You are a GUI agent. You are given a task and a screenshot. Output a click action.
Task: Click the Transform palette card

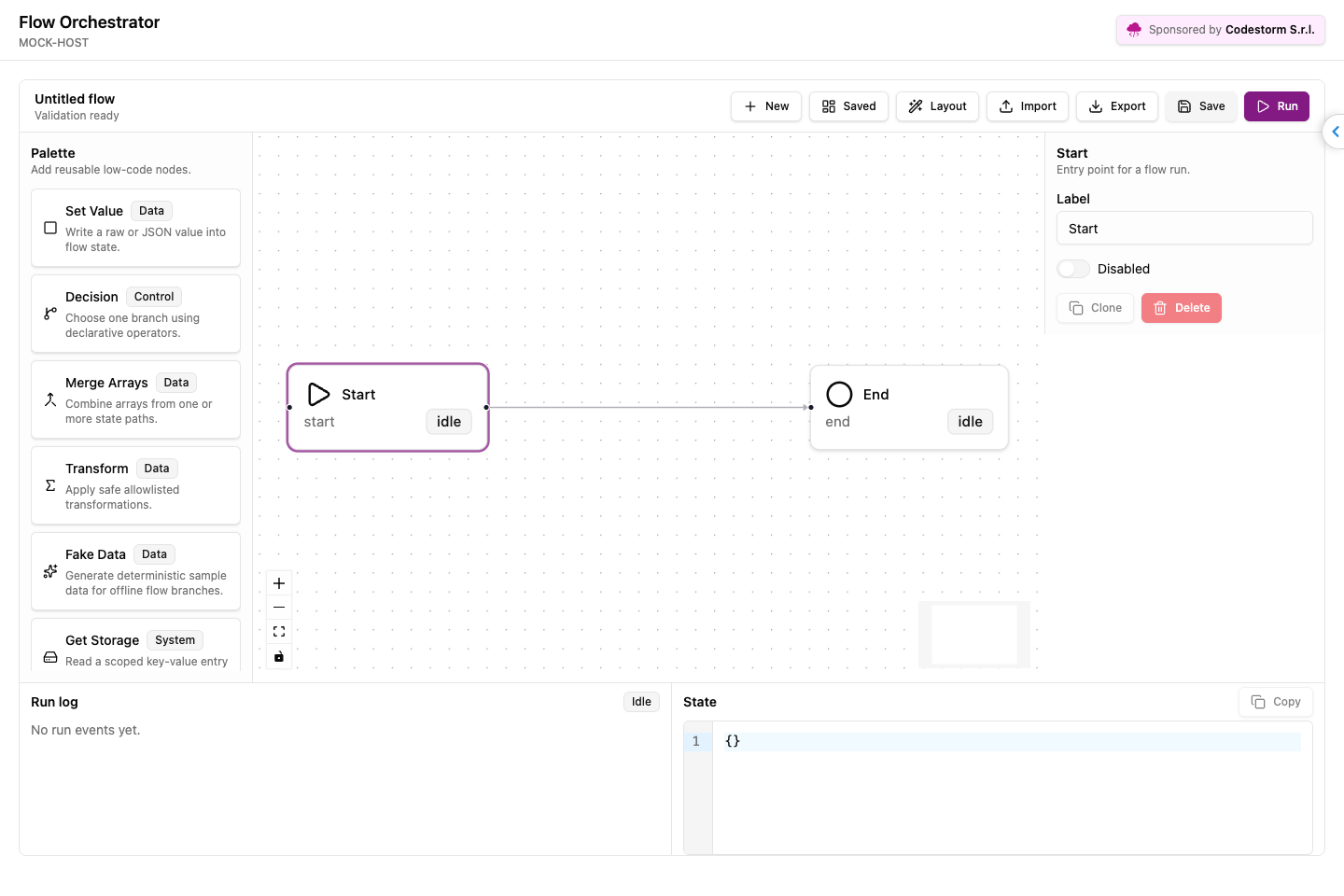135,485
